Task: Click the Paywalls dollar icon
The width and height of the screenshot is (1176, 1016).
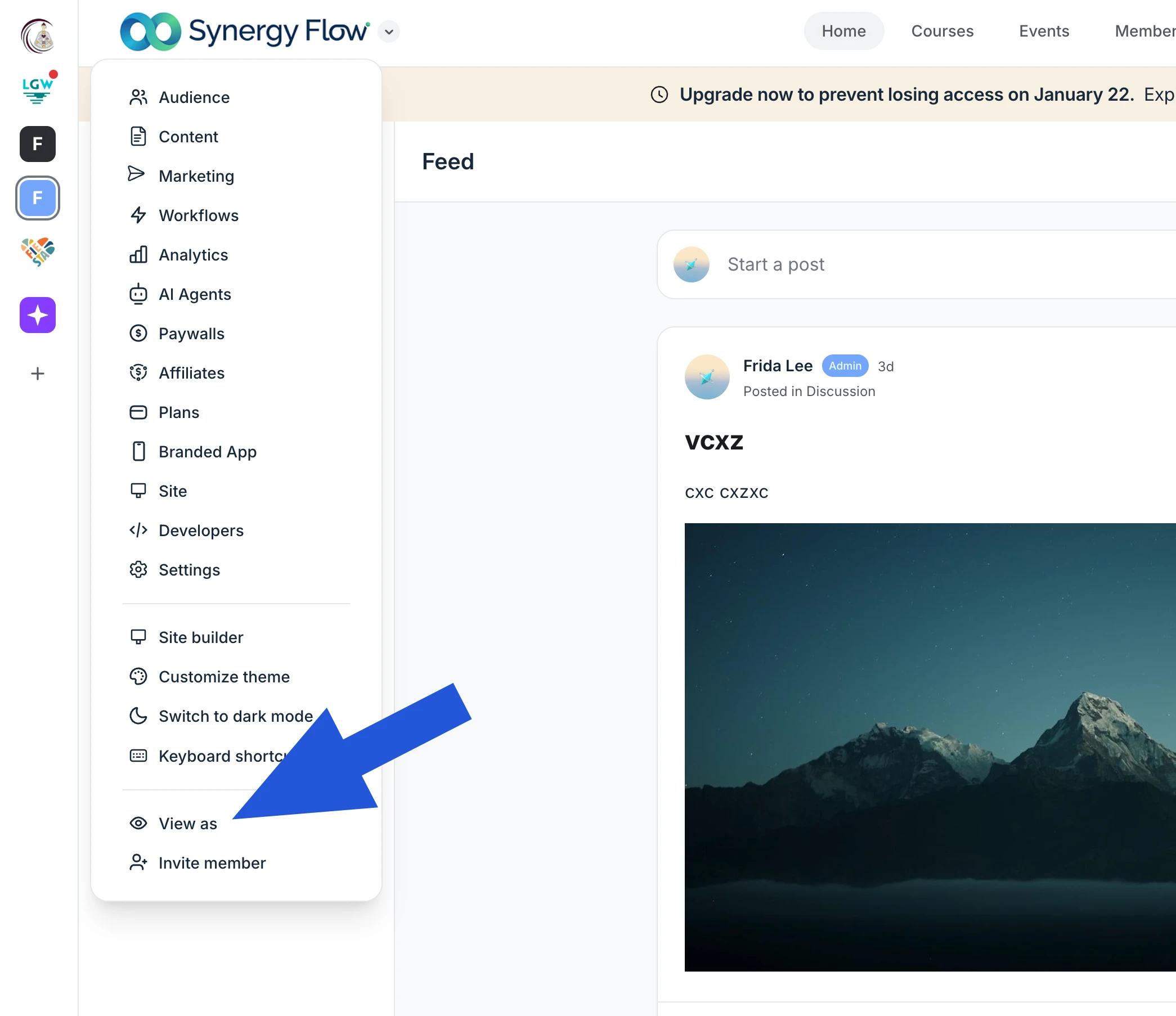Action: coord(138,333)
